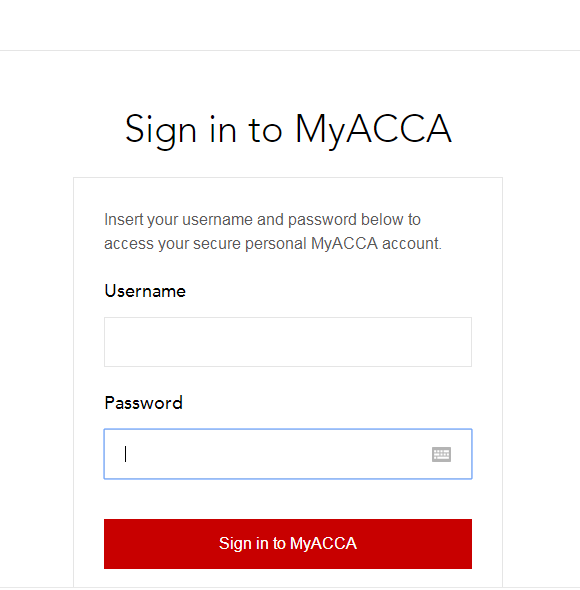580x590 pixels.
Task: Click the white text on the sign-in button
Action: tap(288, 544)
